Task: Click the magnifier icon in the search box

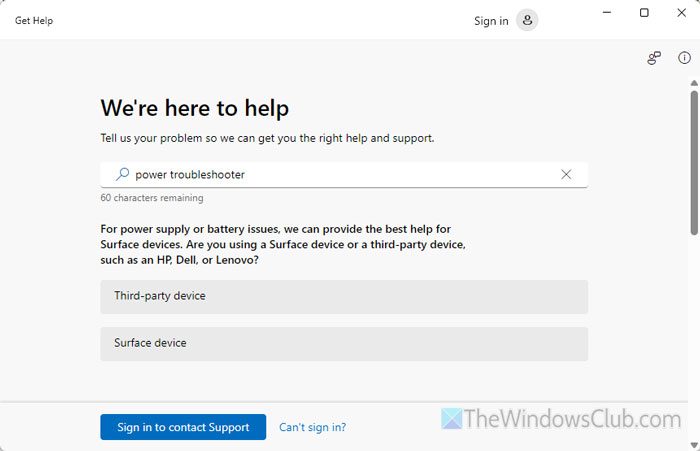Action: click(x=123, y=174)
